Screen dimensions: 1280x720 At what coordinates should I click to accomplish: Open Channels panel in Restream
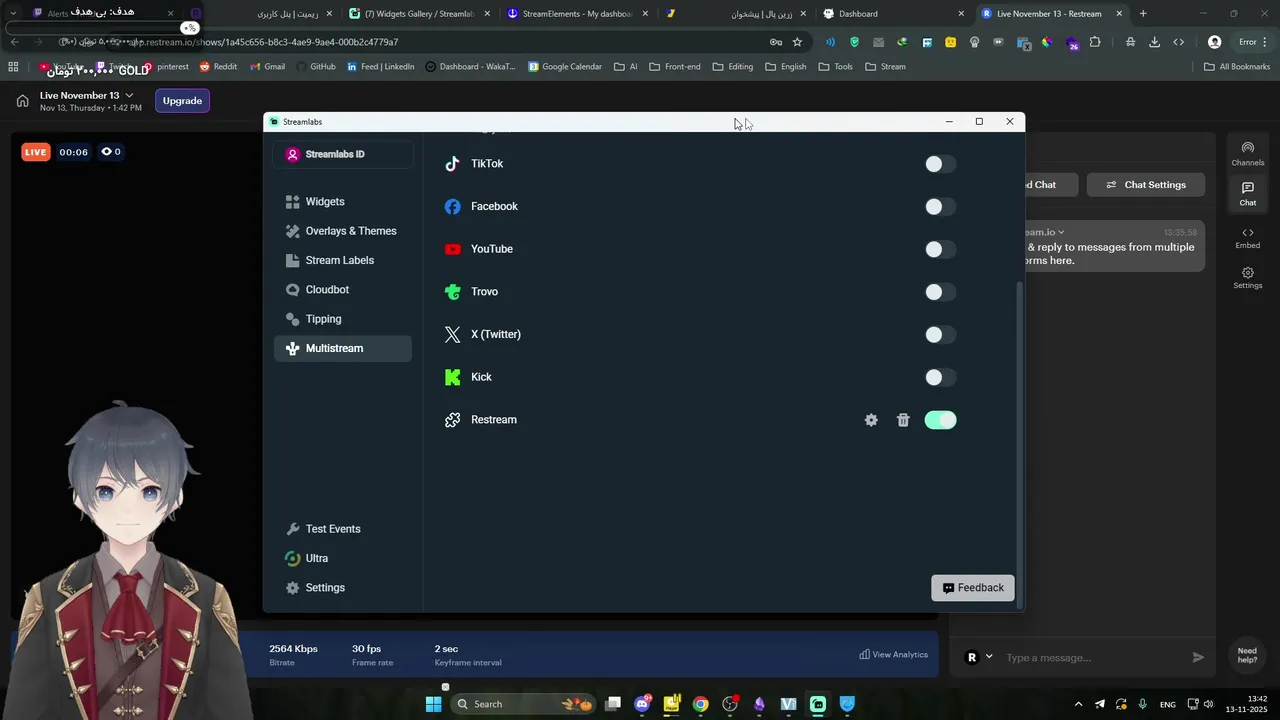[x=1247, y=153]
